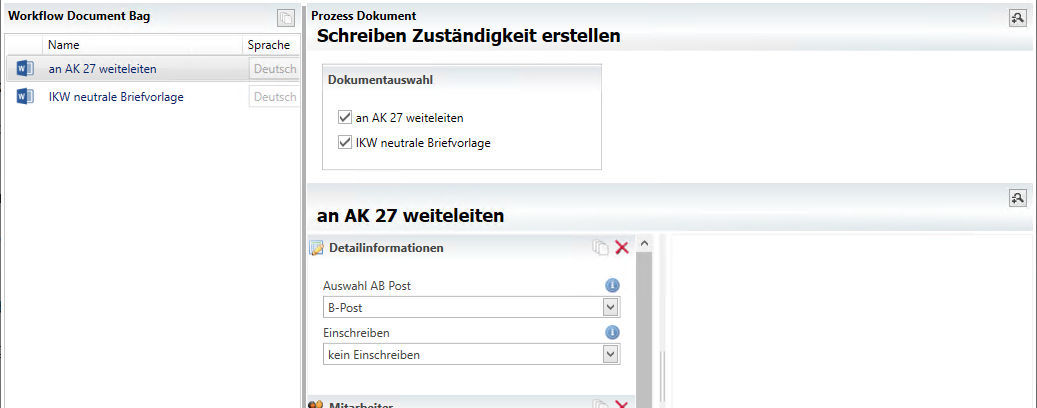1037x408 pixels.
Task: Click Word icon beside an AK 27 weiteleiten
Action: coord(25,68)
